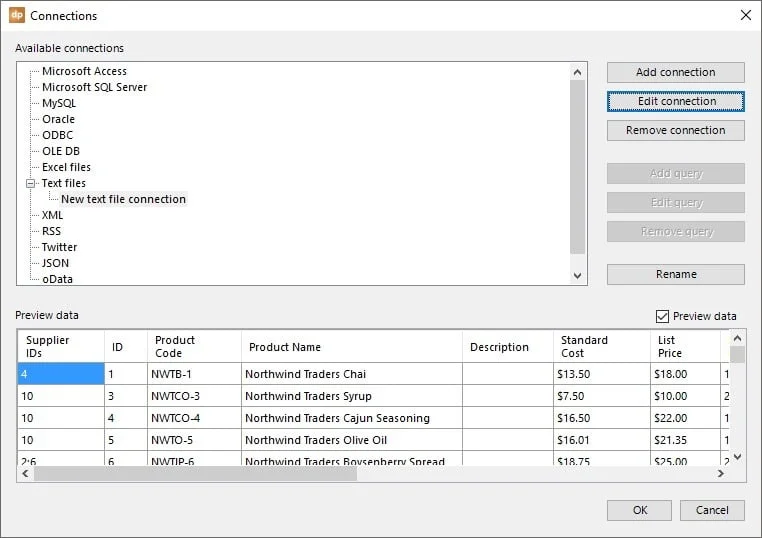Toggle the Preview data checkbox

662,316
